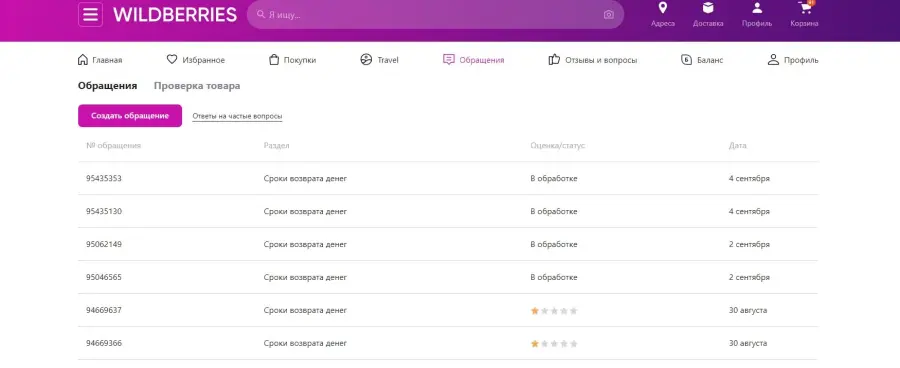900x368 pixels.
Task: Click Сроки возврата денег in row 95046565
Action: click(x=305, y=277)
